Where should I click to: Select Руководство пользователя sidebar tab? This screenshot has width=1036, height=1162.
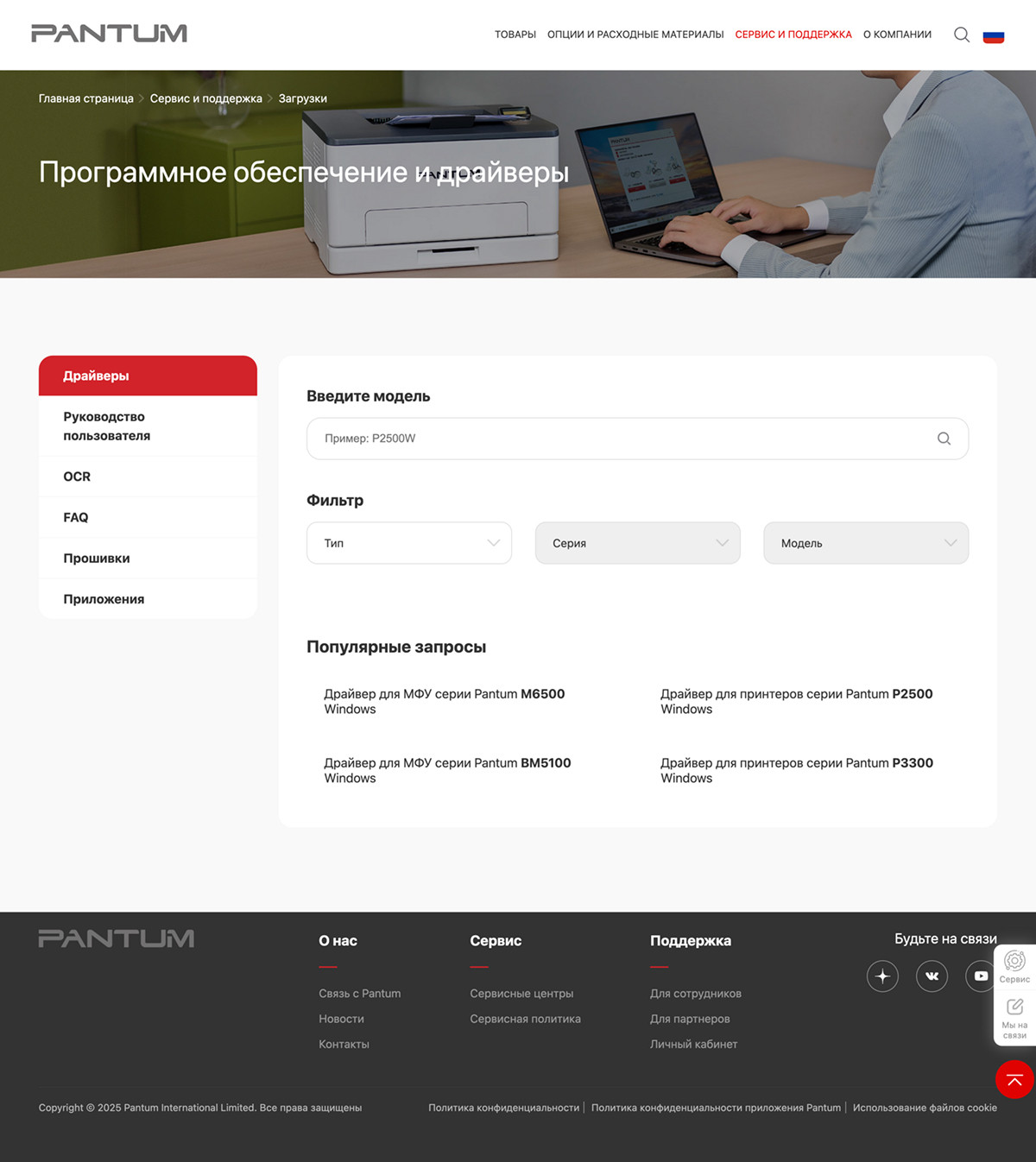pos(148,426)
